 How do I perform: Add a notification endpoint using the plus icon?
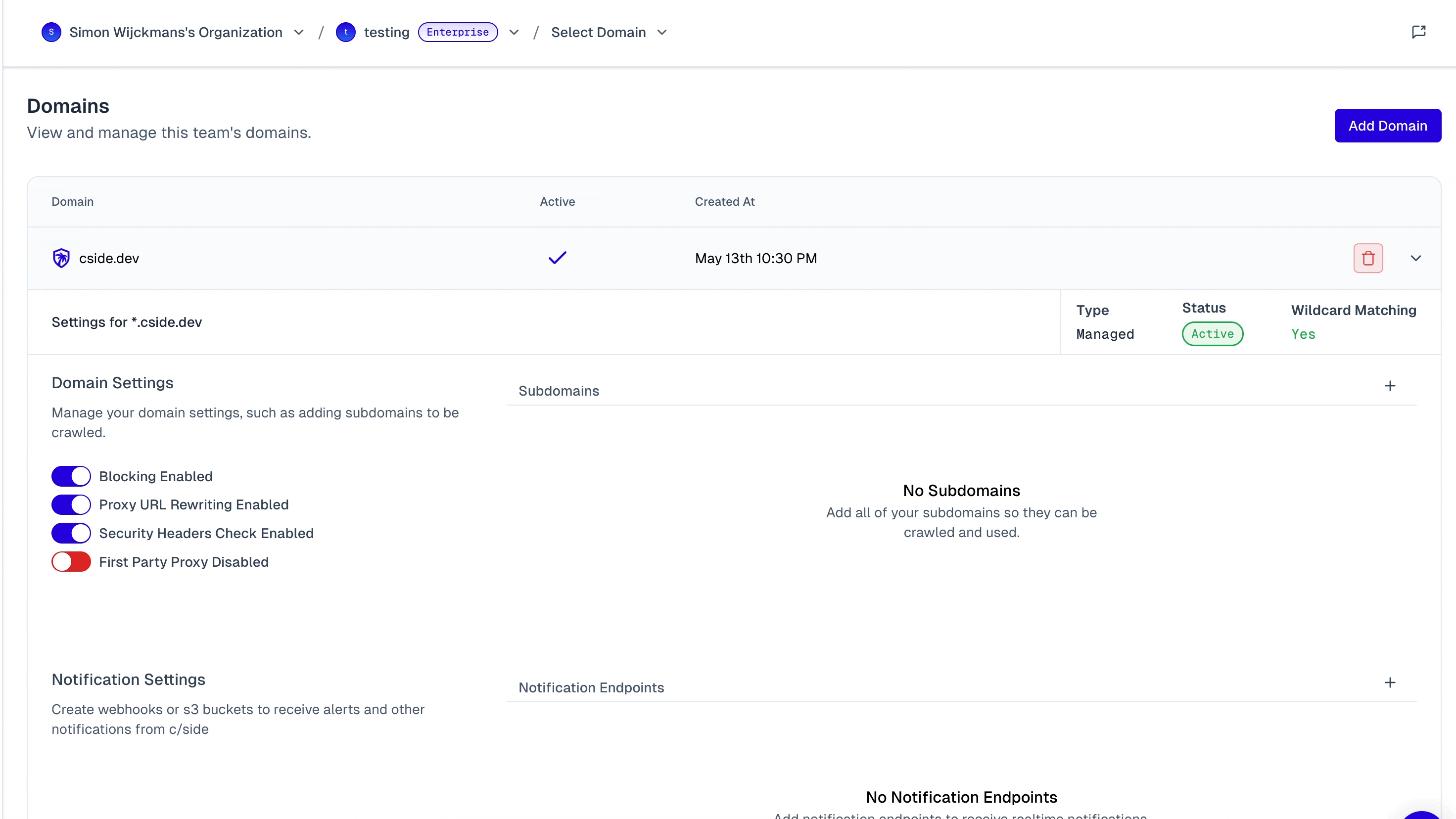pyautogui.click(x=1390, y=682)
